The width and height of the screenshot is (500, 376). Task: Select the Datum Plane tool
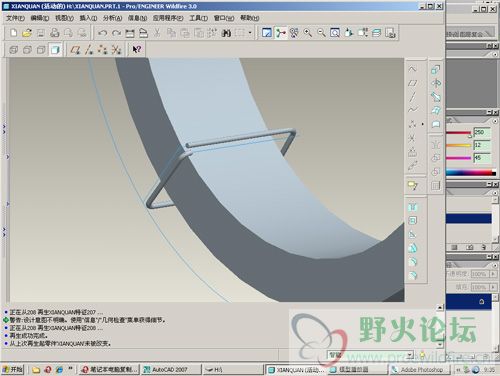click(x=412, y=83)
